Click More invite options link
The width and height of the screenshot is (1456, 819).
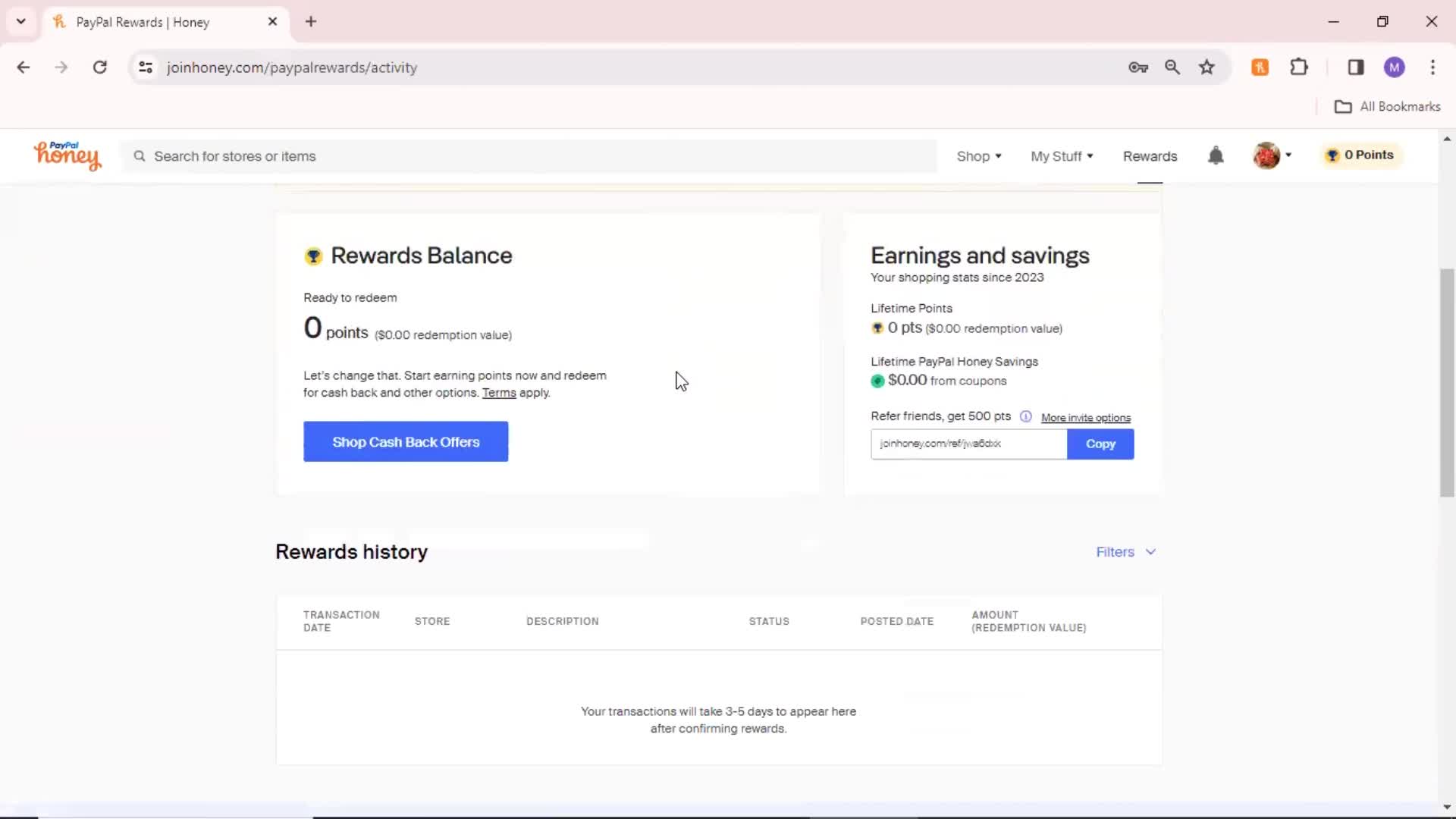[x=1085, y=417]
